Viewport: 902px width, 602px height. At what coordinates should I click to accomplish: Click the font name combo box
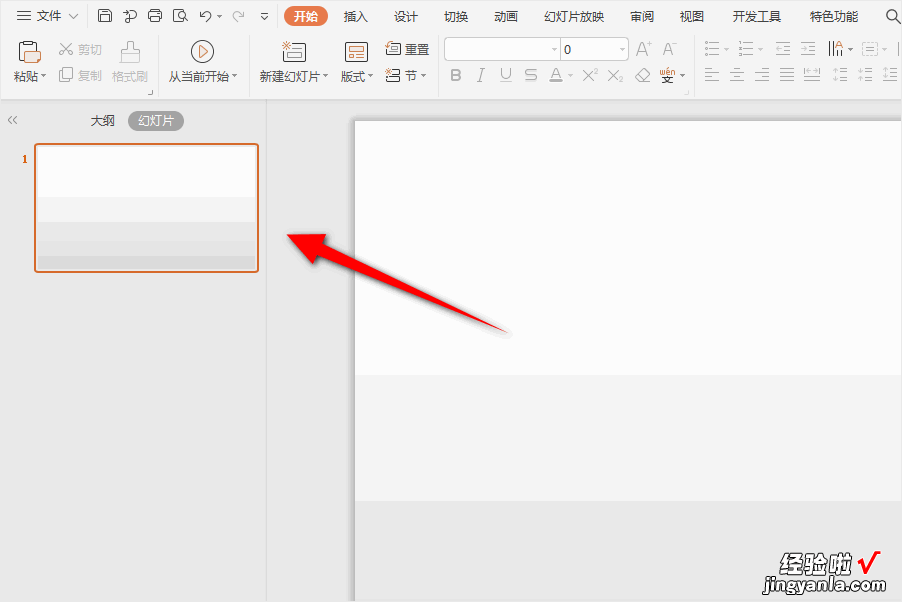coord(502,49)
